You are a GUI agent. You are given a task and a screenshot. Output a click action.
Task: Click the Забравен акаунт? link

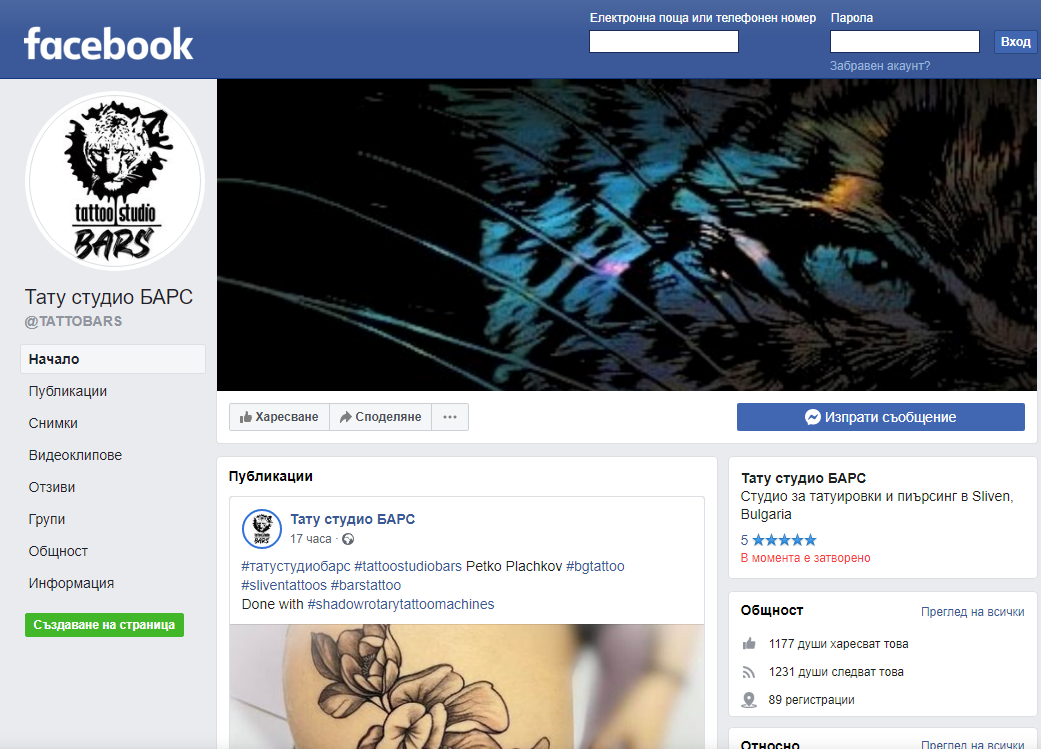(880, 66)
